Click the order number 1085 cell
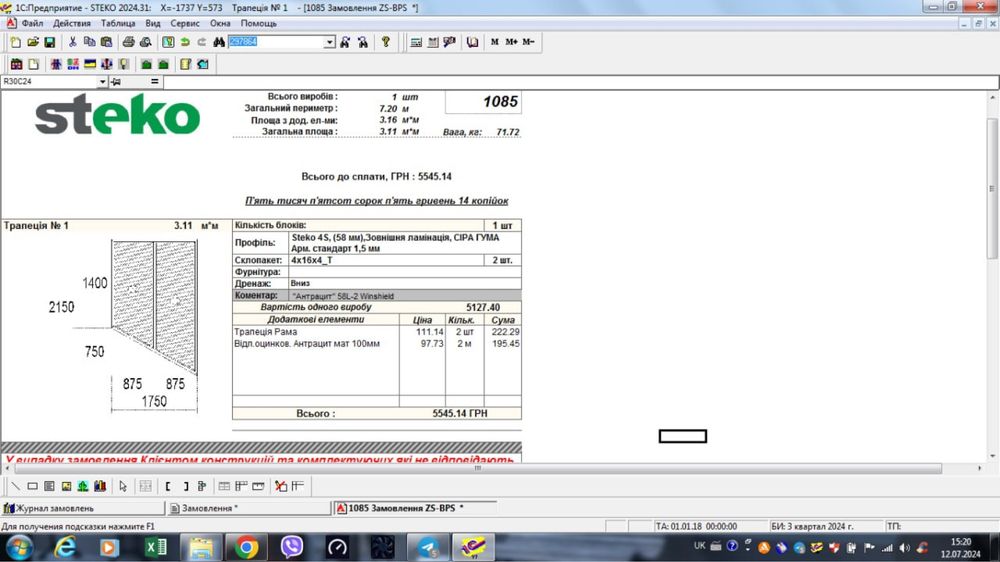This screenshot has height=562, width=1000. coord(483,102)
